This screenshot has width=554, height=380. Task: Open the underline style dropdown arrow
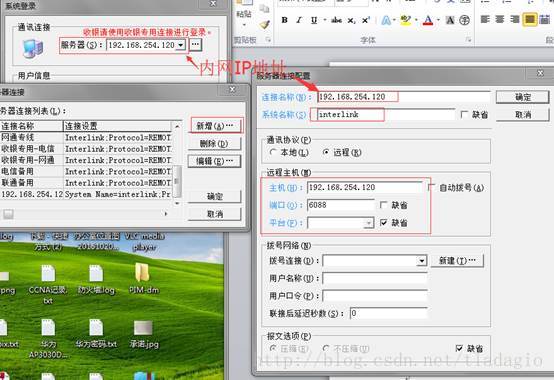point(324,20)
